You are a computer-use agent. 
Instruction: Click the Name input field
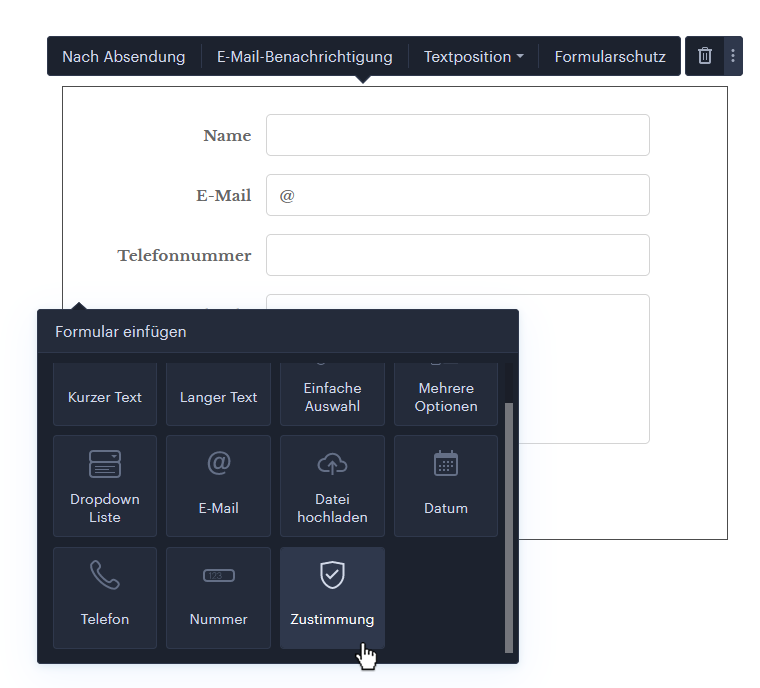458,135
